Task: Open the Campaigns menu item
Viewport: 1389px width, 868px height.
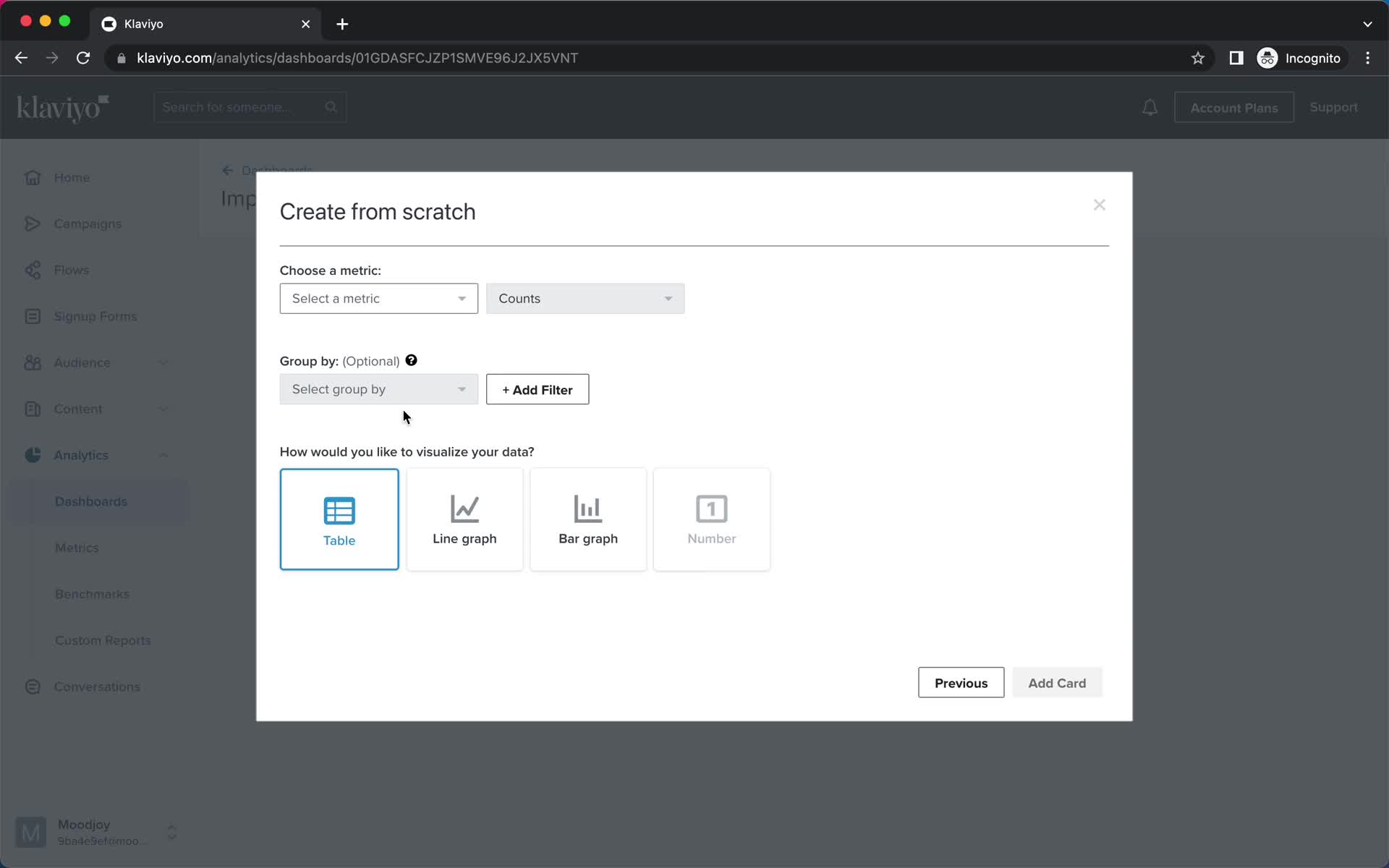Action: (88, 223)
